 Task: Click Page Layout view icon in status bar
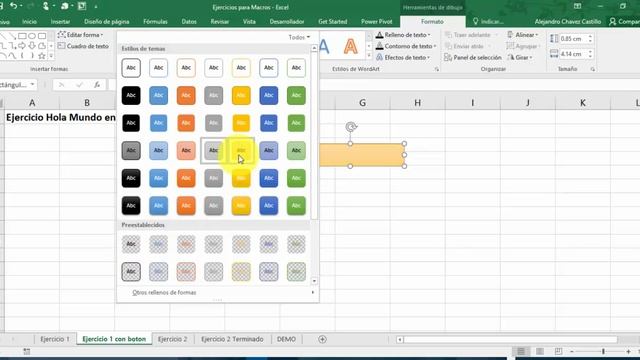tap(540, 351)
